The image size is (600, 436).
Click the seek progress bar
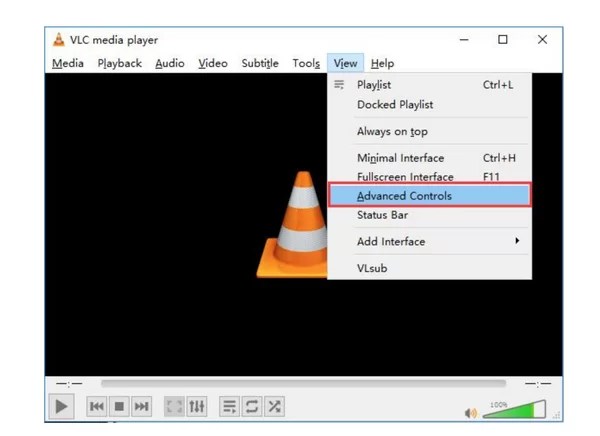point(303,383)
